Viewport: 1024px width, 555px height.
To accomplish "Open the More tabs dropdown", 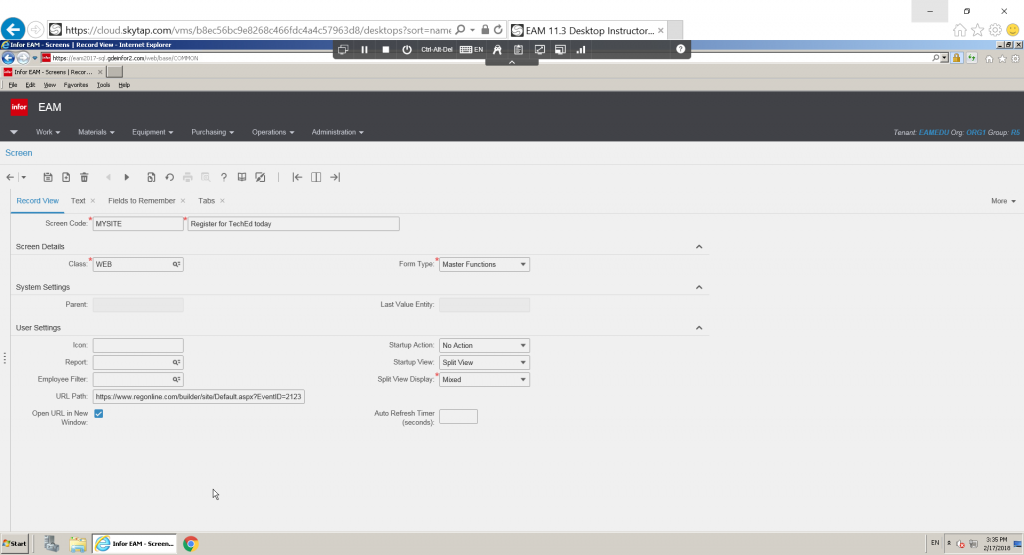I will pos(1003,201).
